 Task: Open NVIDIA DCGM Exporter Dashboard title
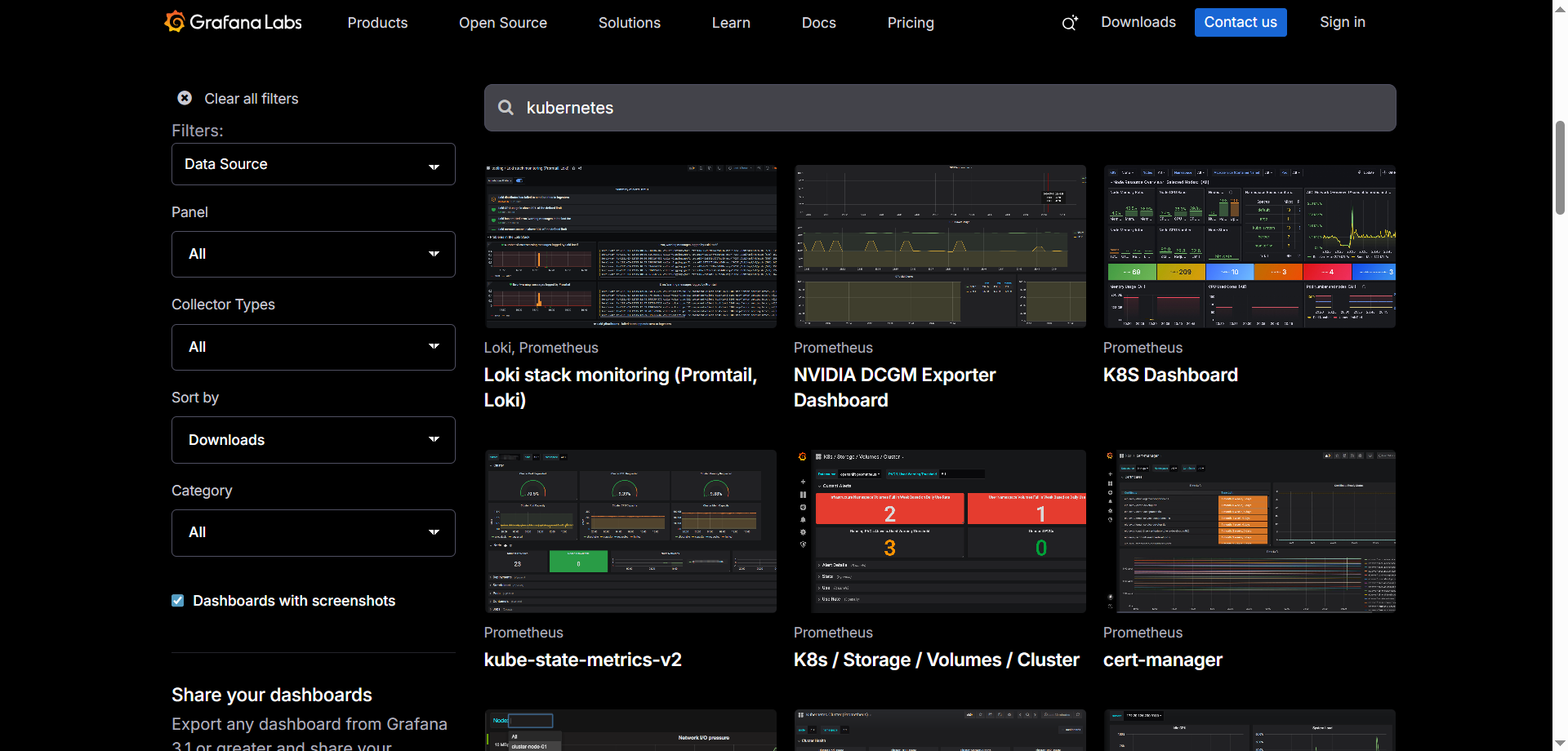tap(894, 387)
